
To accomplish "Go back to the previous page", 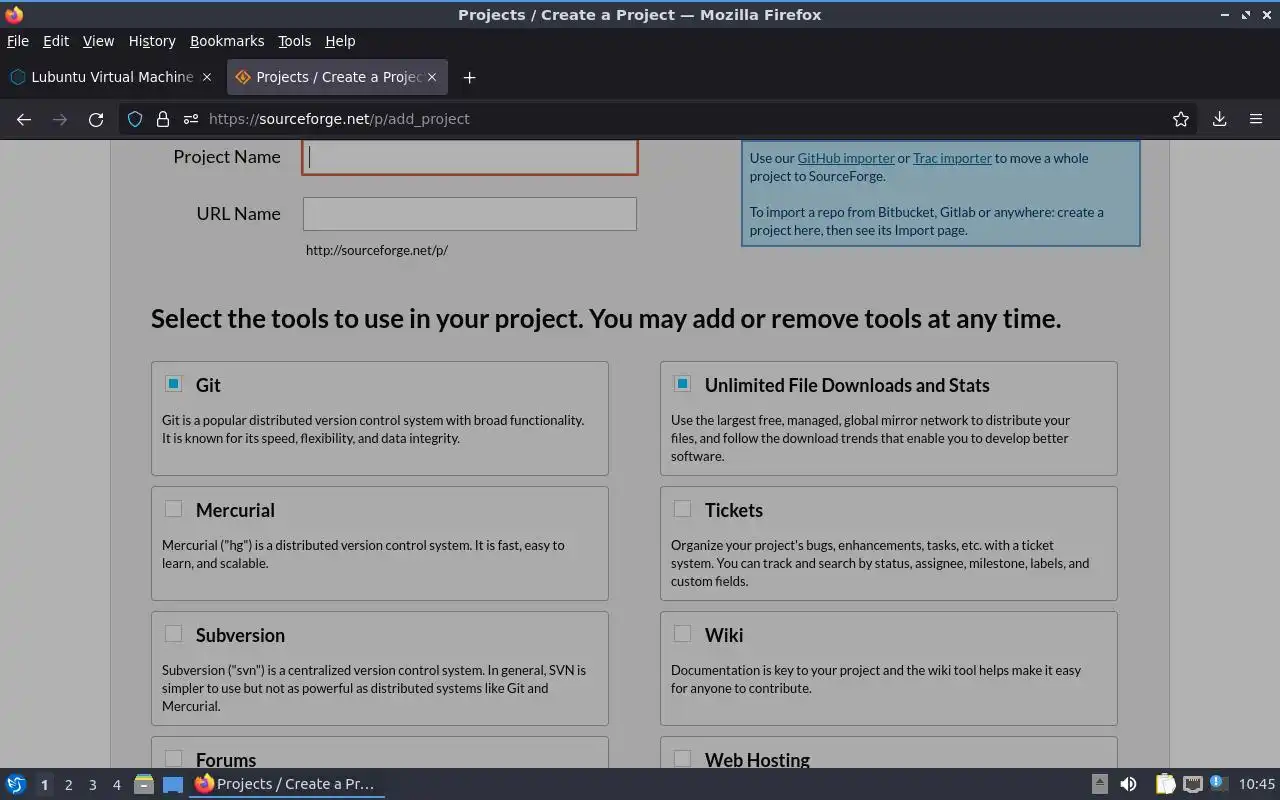I will 24,119.
